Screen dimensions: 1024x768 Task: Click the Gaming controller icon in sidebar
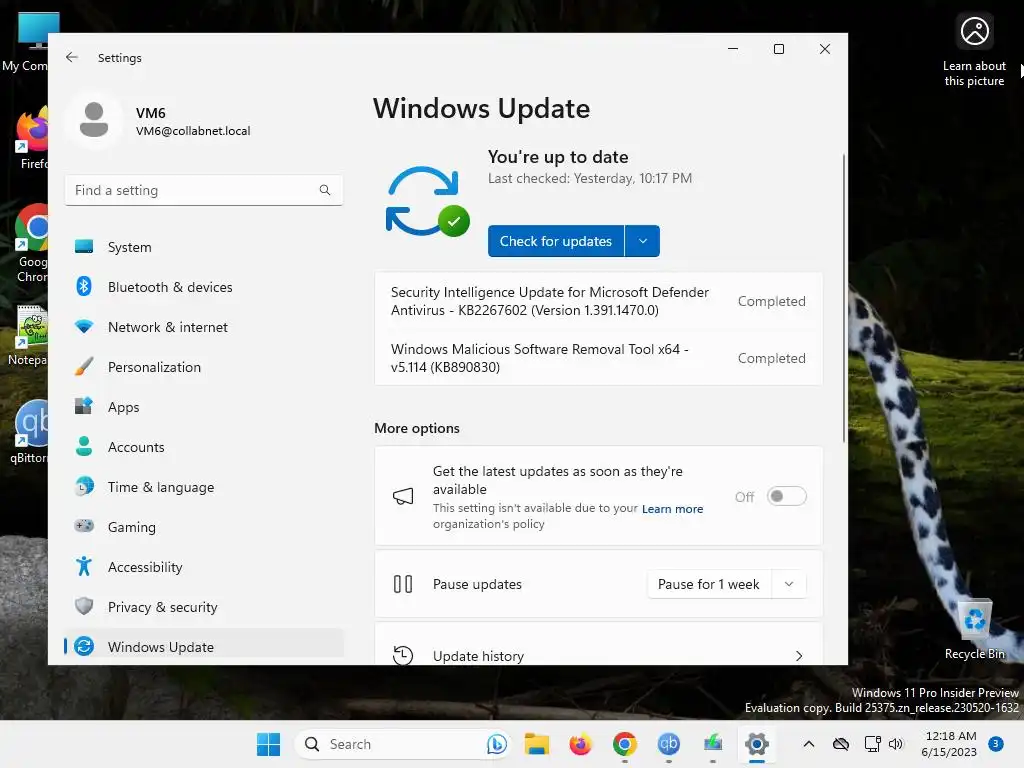[x=84, y=526]
